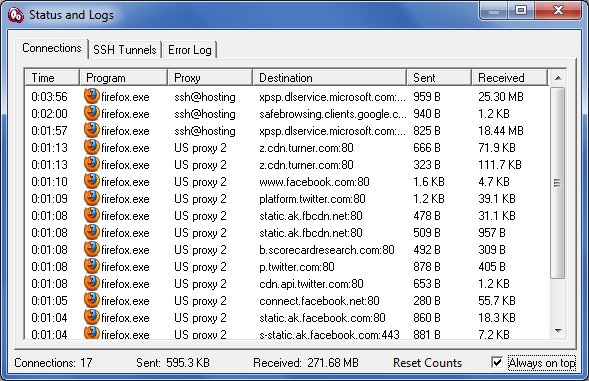Viewport: 589px width, 381px height.
Task: Click Firefox icon in the 71.9 KB row
Action: (92, 147)
